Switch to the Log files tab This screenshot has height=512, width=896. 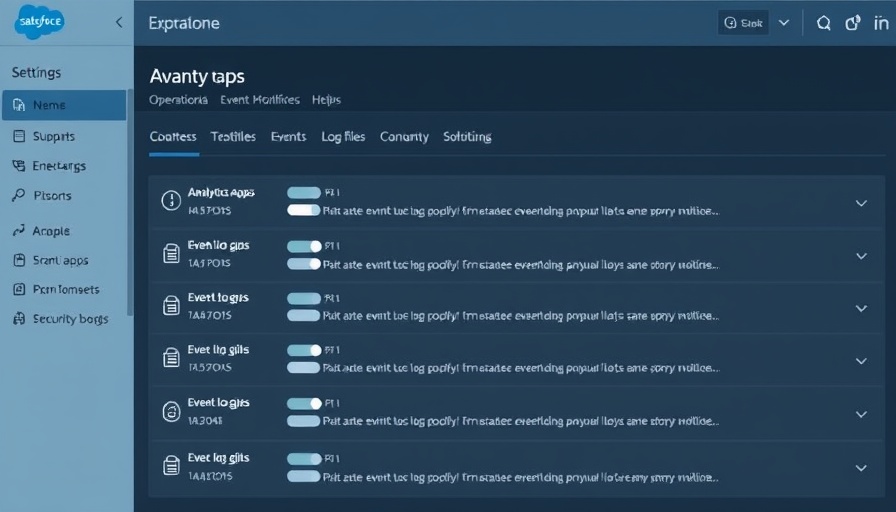(343, 137)
